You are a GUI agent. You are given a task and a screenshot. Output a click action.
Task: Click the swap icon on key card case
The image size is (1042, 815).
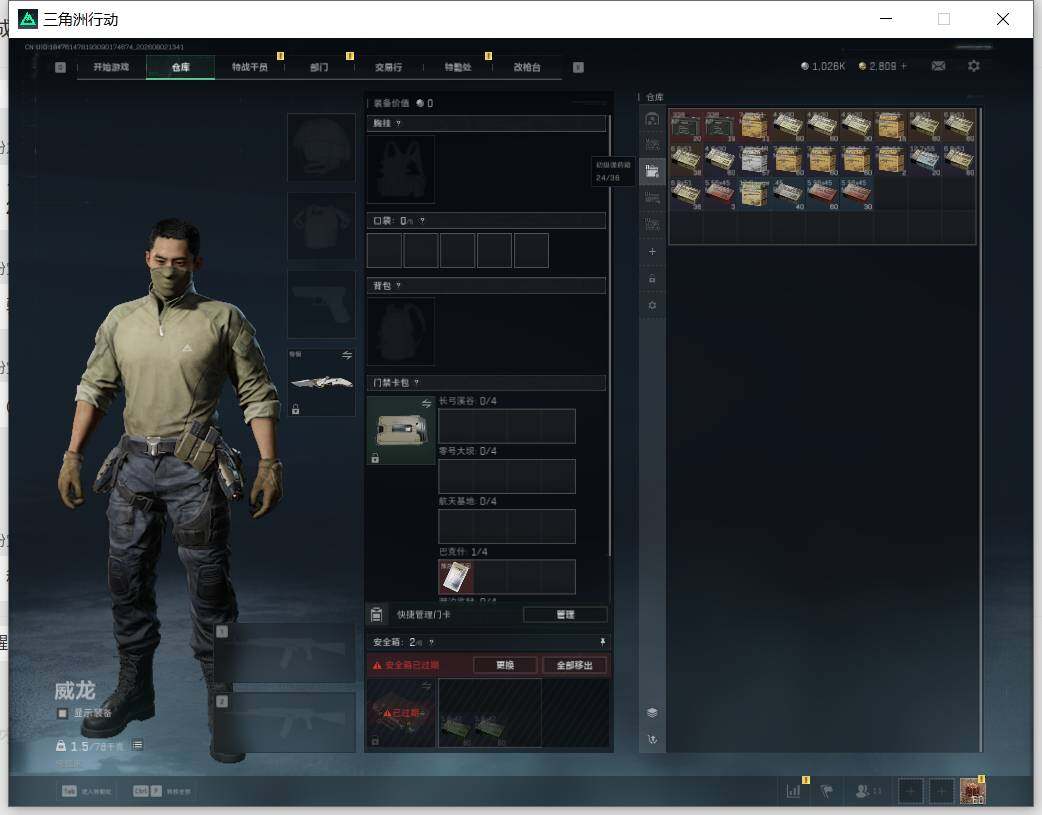427,404
